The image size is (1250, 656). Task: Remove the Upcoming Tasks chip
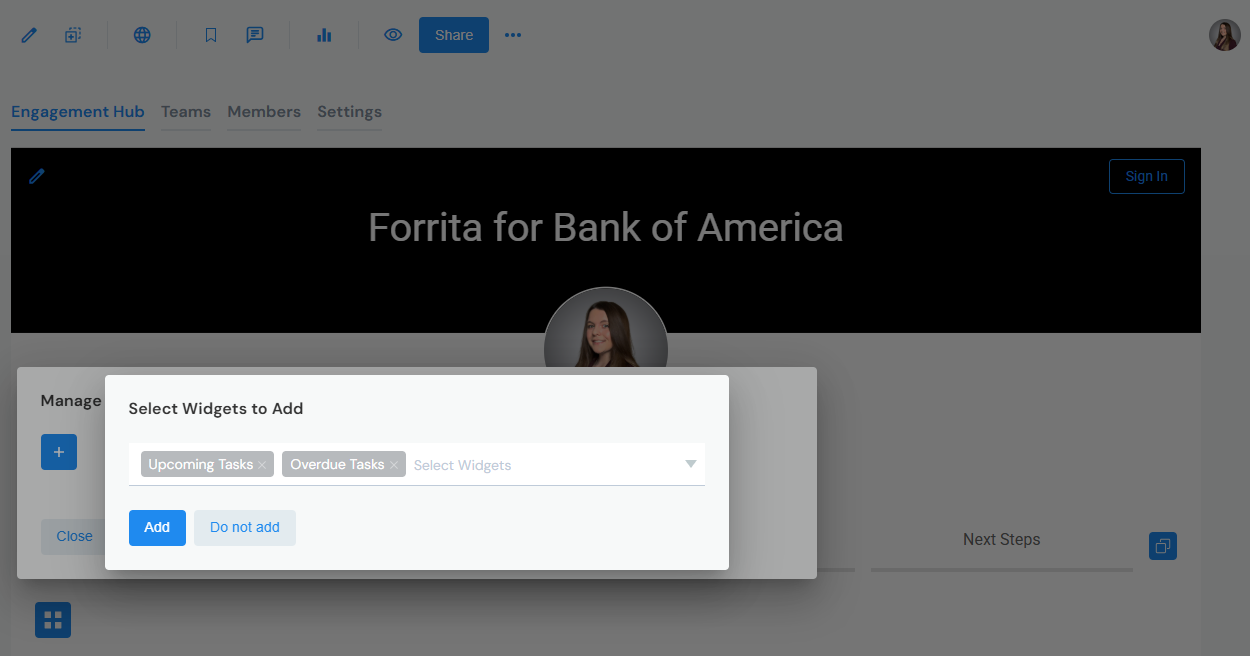tap(262, 465)
